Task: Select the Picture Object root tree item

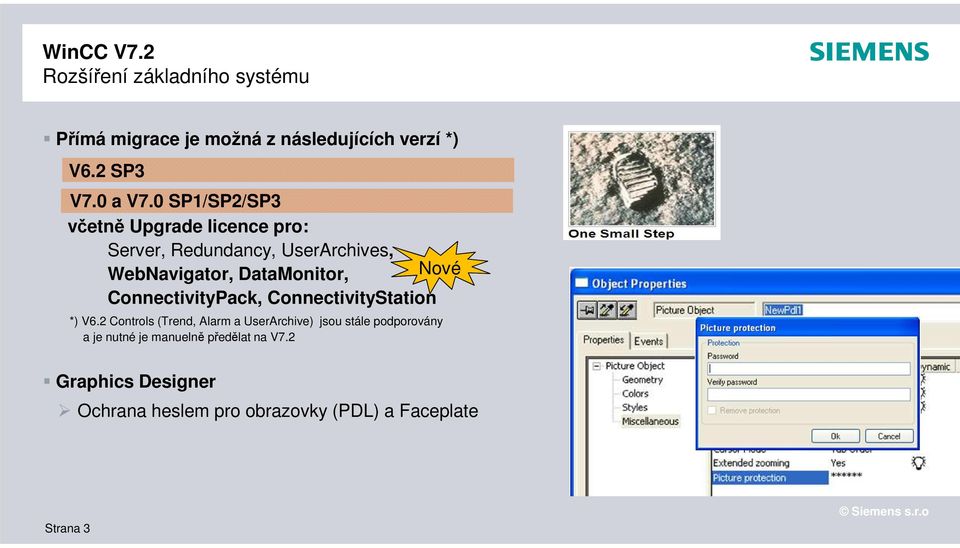Action: click(635, 366)
